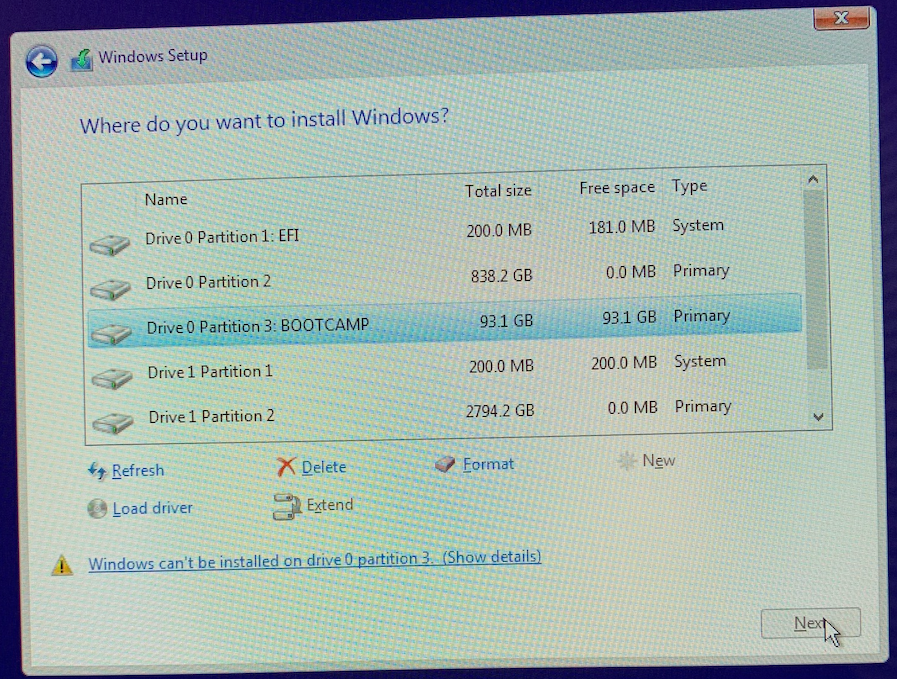Select Drive 0 Partition 3: BOOTCAMP row
897x679 pixels.
(445, 321)
